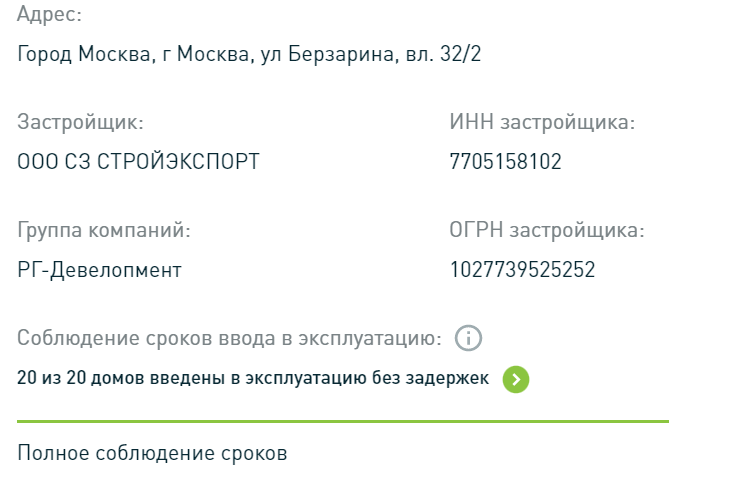745x495 pixels.
Task: Click the ИНН застройщика: label
Action: [542, 122]
